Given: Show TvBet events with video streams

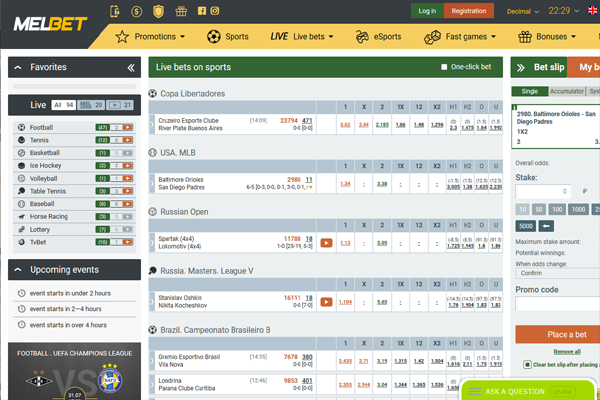Looking at the screenshot, I should [127, 242].
